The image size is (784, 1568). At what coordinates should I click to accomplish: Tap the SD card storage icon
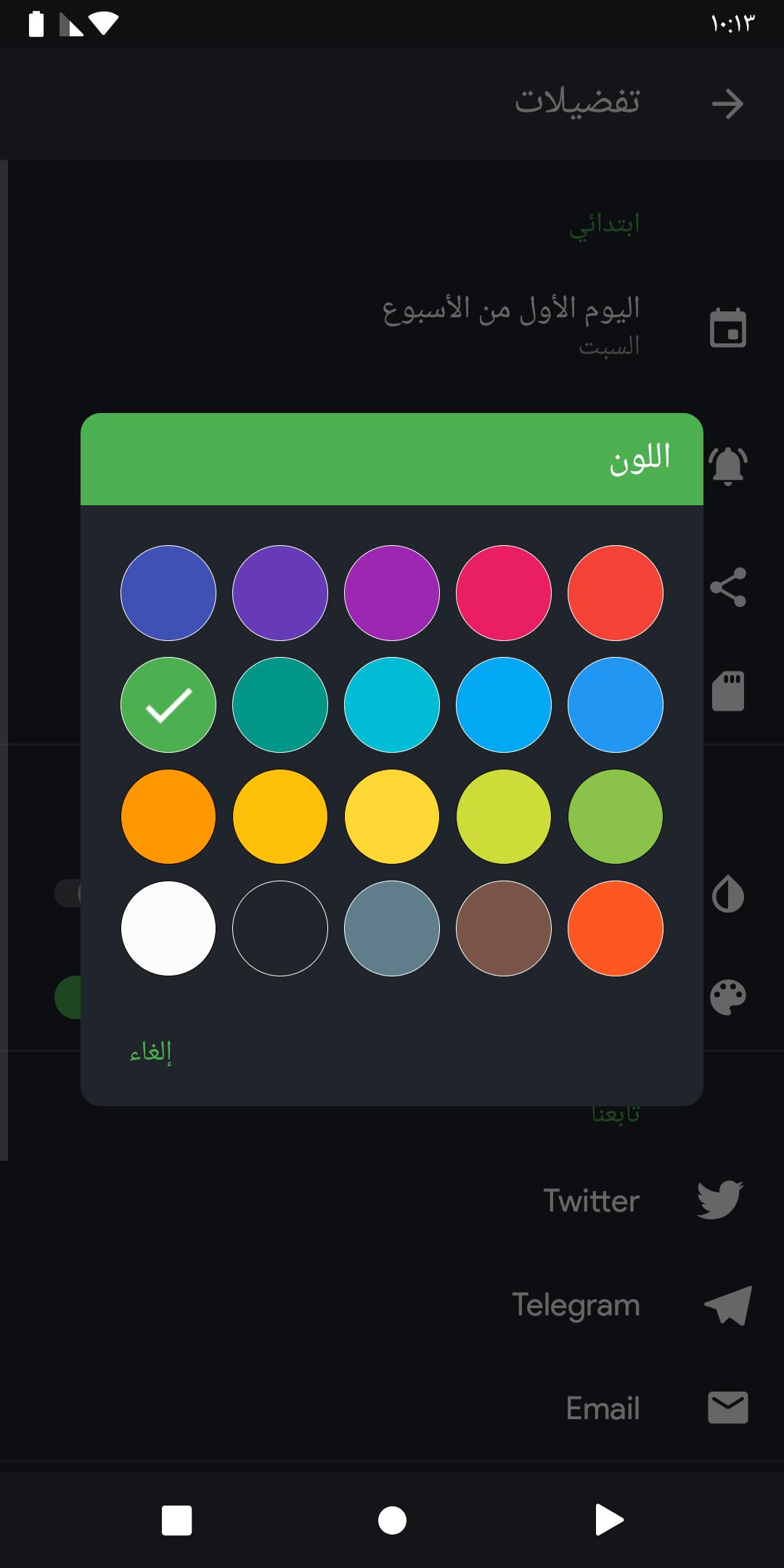[728, 690]
